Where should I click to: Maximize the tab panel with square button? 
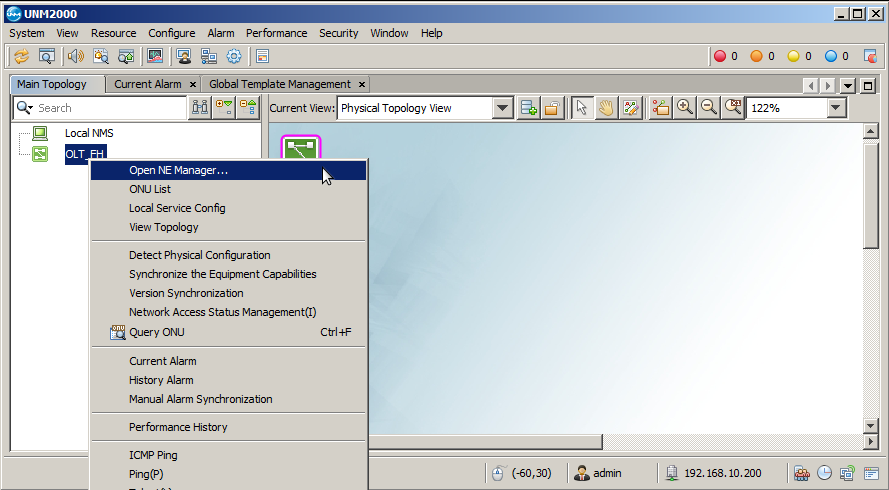[x=868, y=86]
